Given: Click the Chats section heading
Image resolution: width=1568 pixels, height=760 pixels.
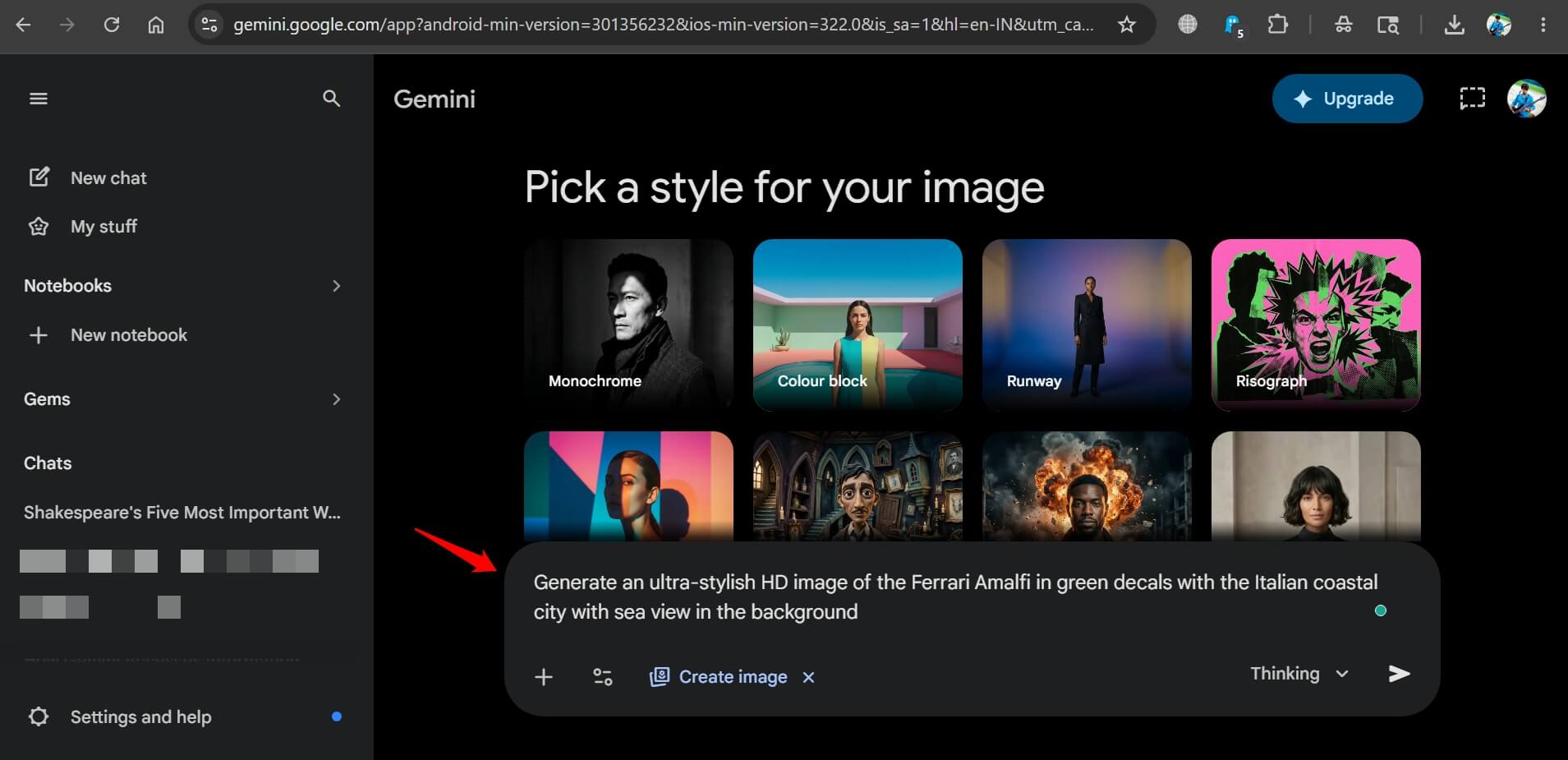Looking at the screenshot, I should [48, 463].
